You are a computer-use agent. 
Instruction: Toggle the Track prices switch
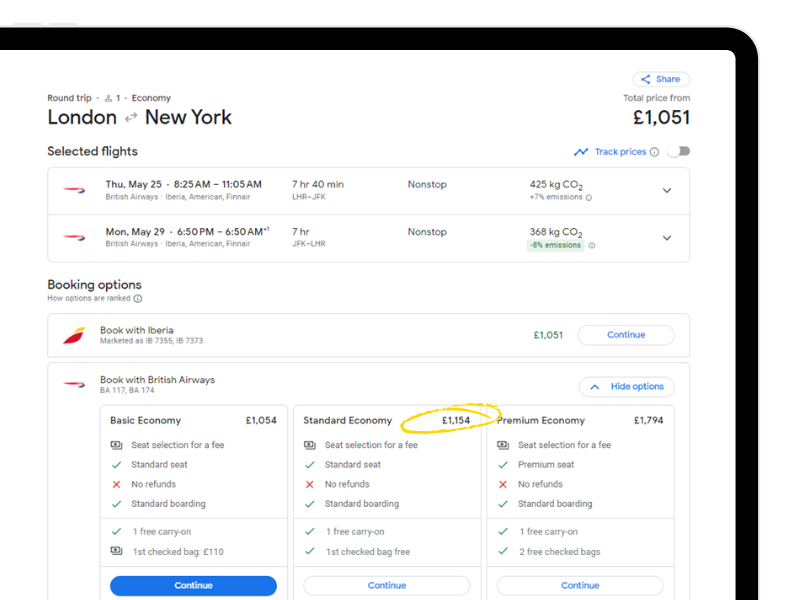(679, 152)
